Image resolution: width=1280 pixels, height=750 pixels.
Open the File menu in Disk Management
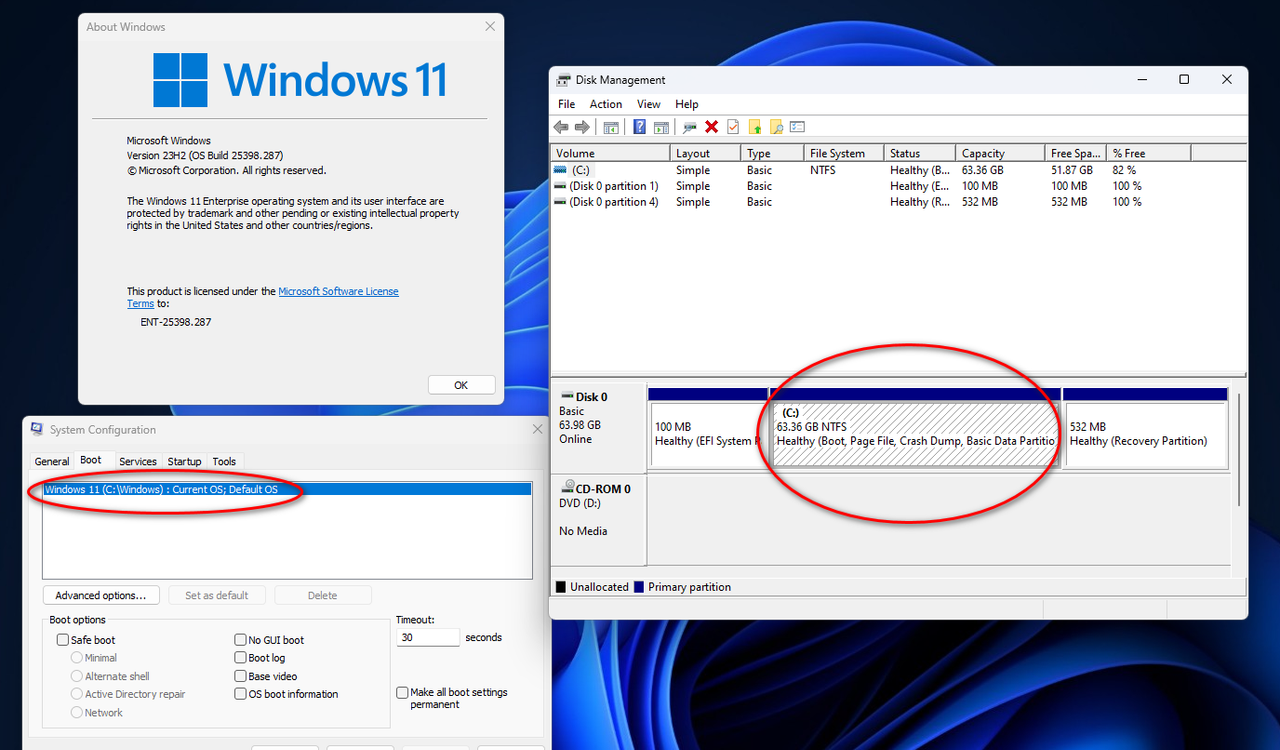coord(566,104)
